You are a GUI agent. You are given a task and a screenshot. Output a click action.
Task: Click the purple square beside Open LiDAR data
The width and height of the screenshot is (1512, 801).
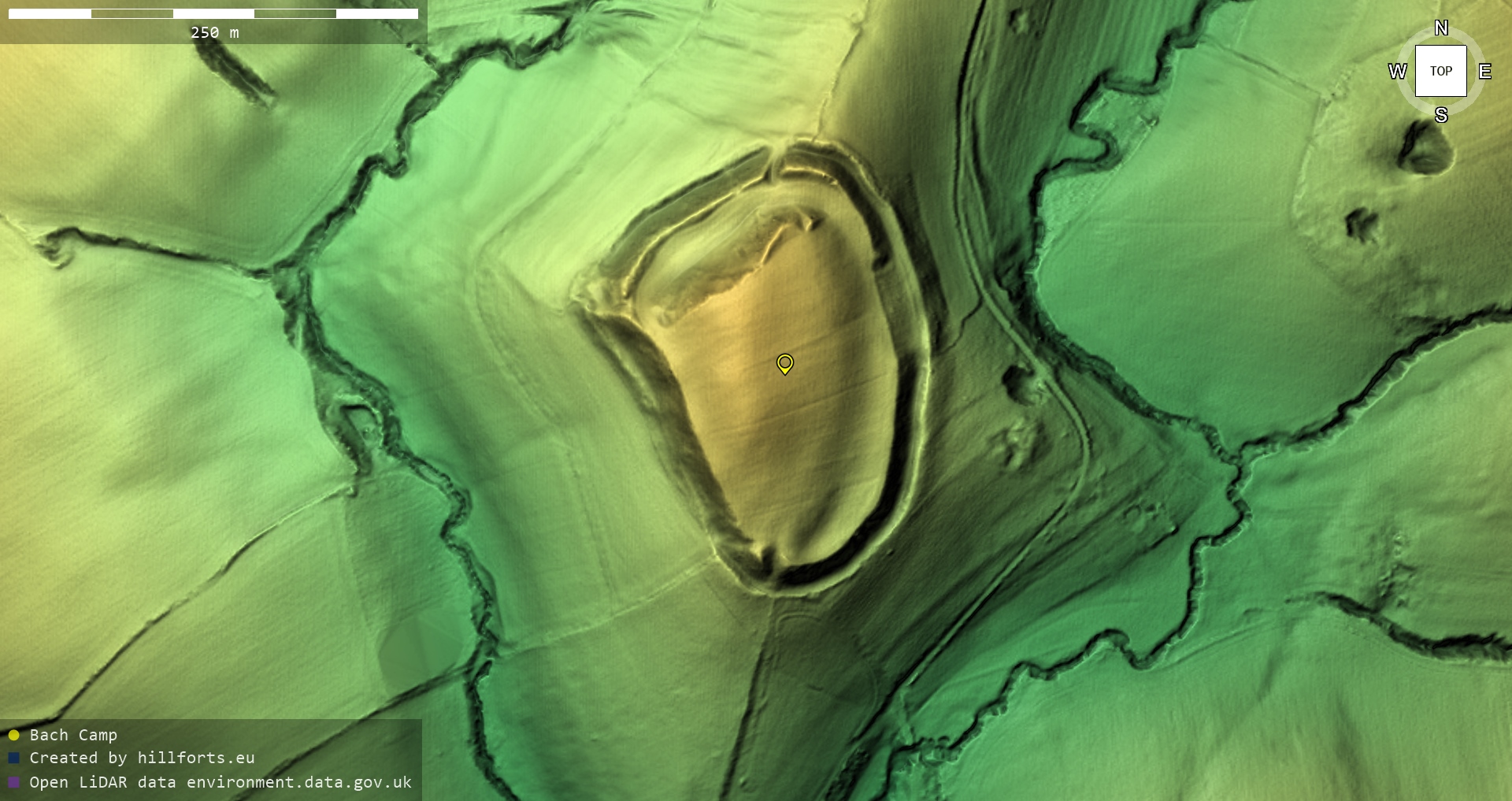pos(14,782)
